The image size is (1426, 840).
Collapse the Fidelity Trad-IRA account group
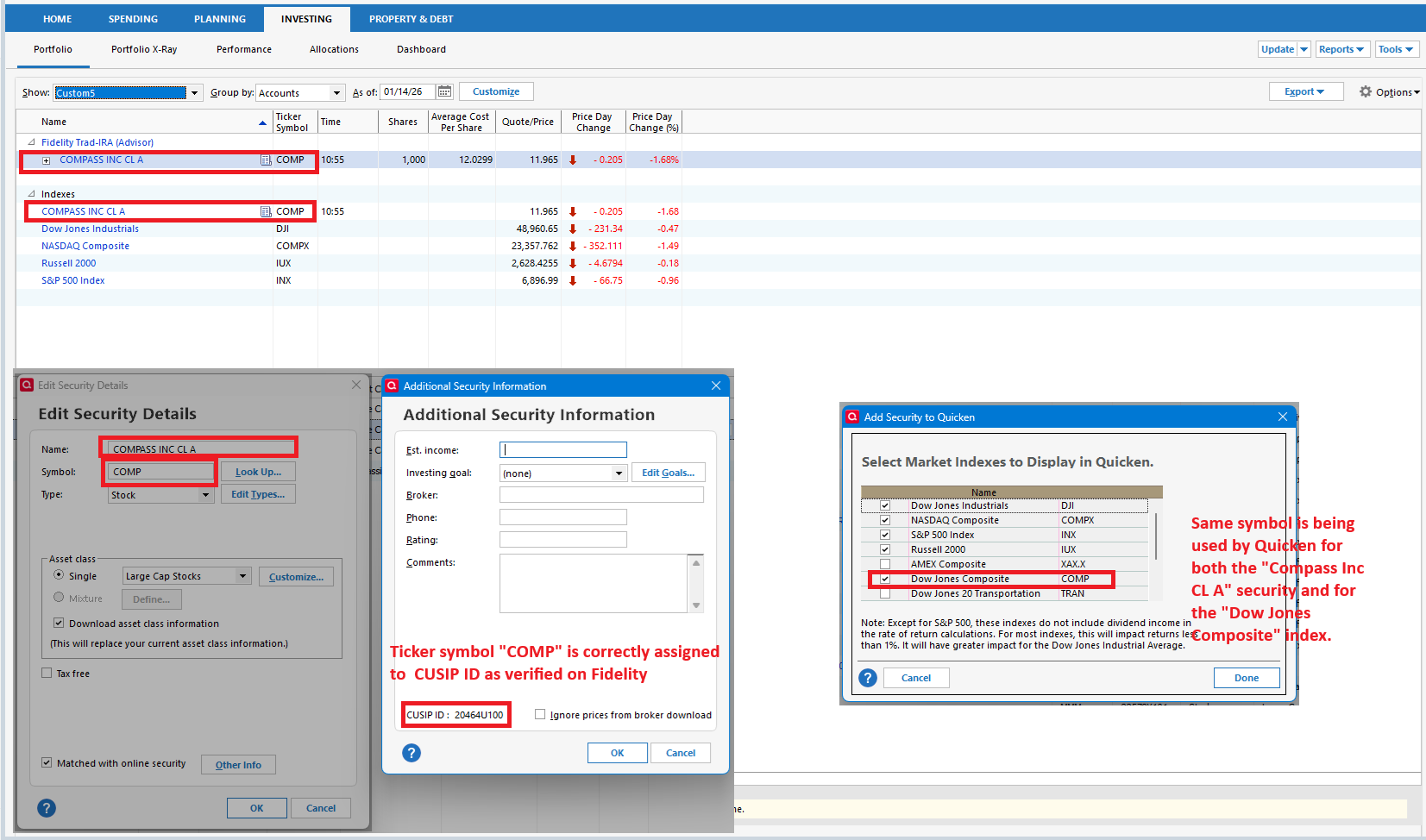click(32, 142)
